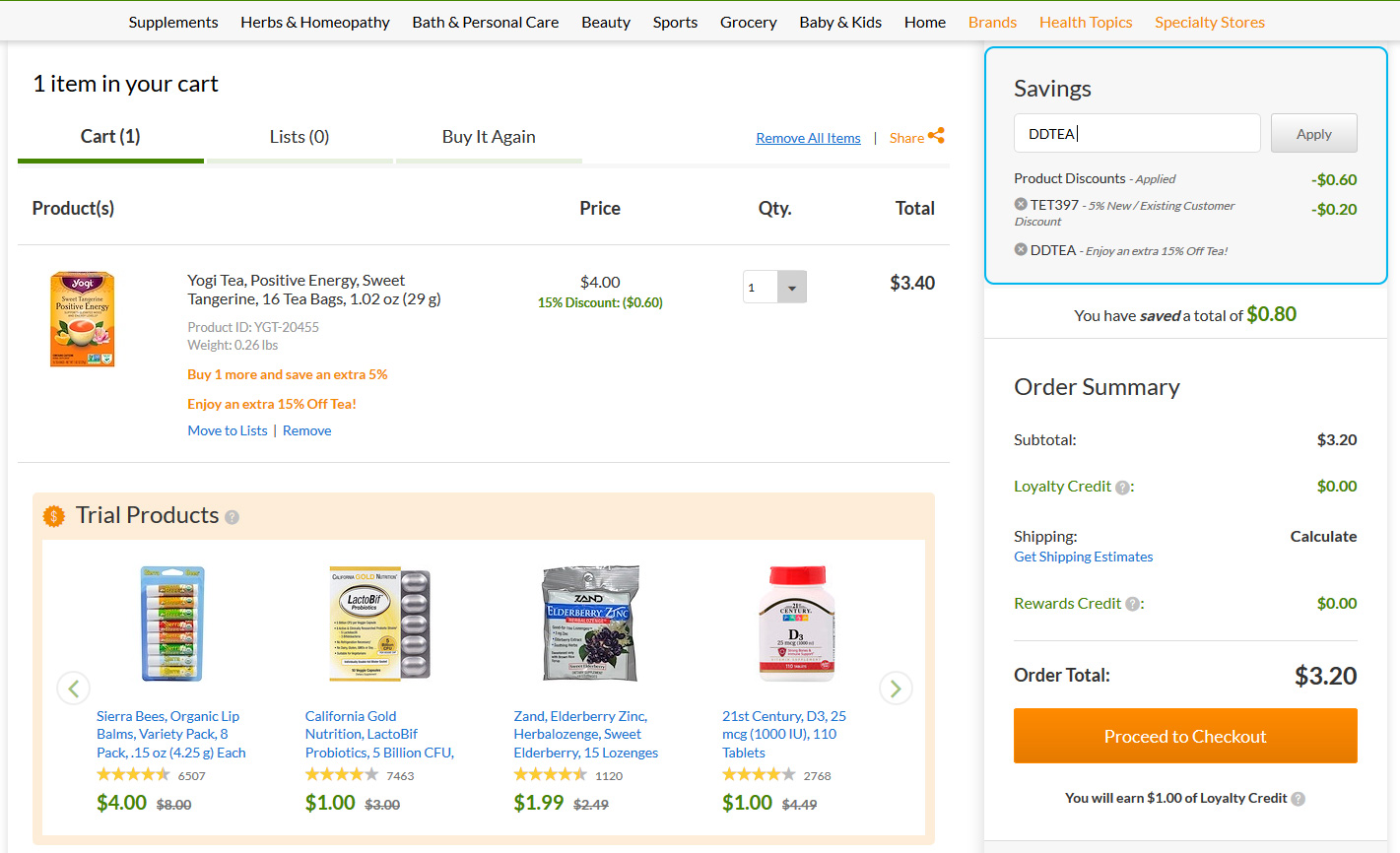The image size is (1400, 853).
Task: Click Proceed to Checkout button
Action: click(x=1185, y=736)
